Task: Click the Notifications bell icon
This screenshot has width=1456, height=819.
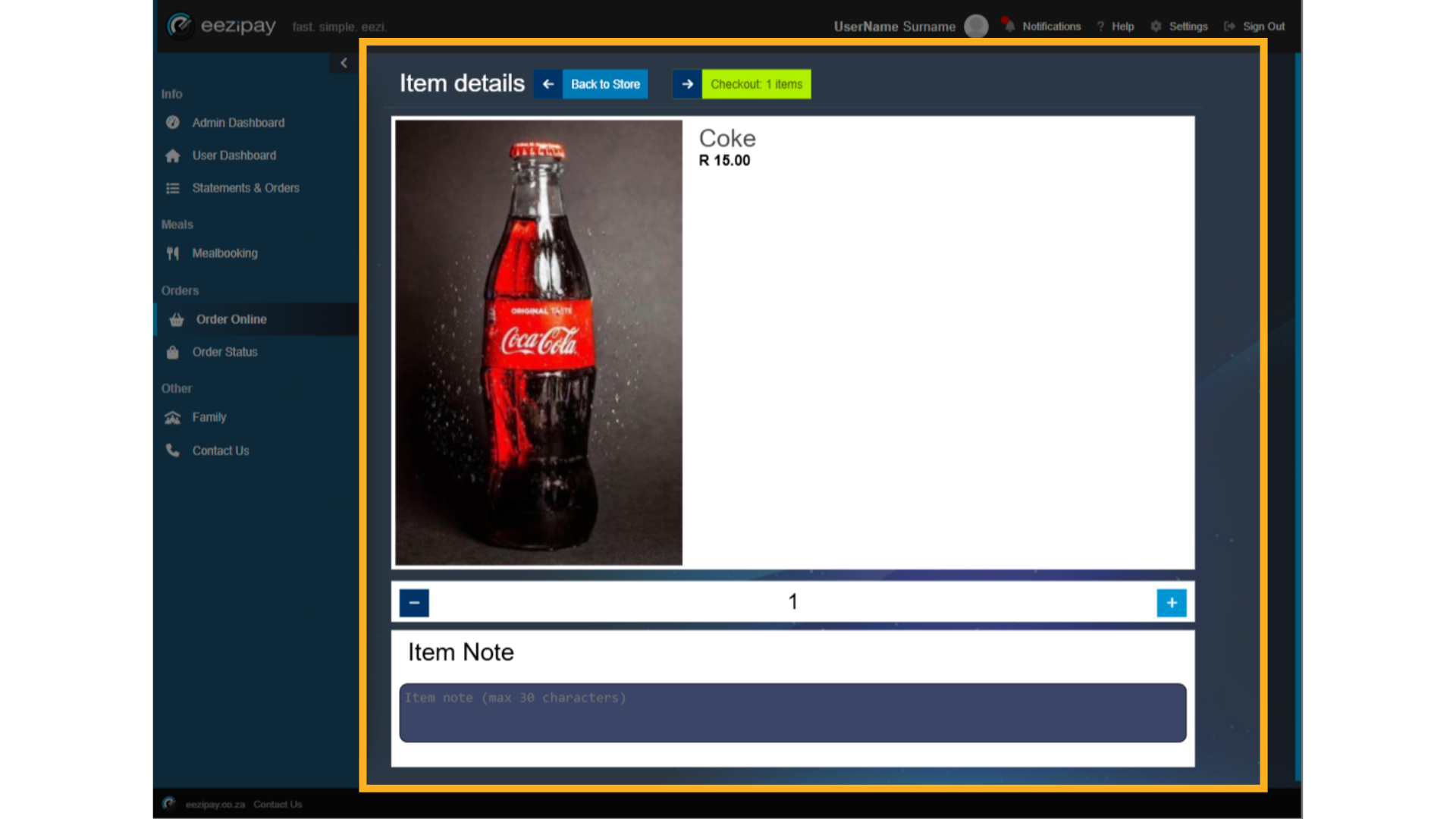Action: coord(1009,25)
